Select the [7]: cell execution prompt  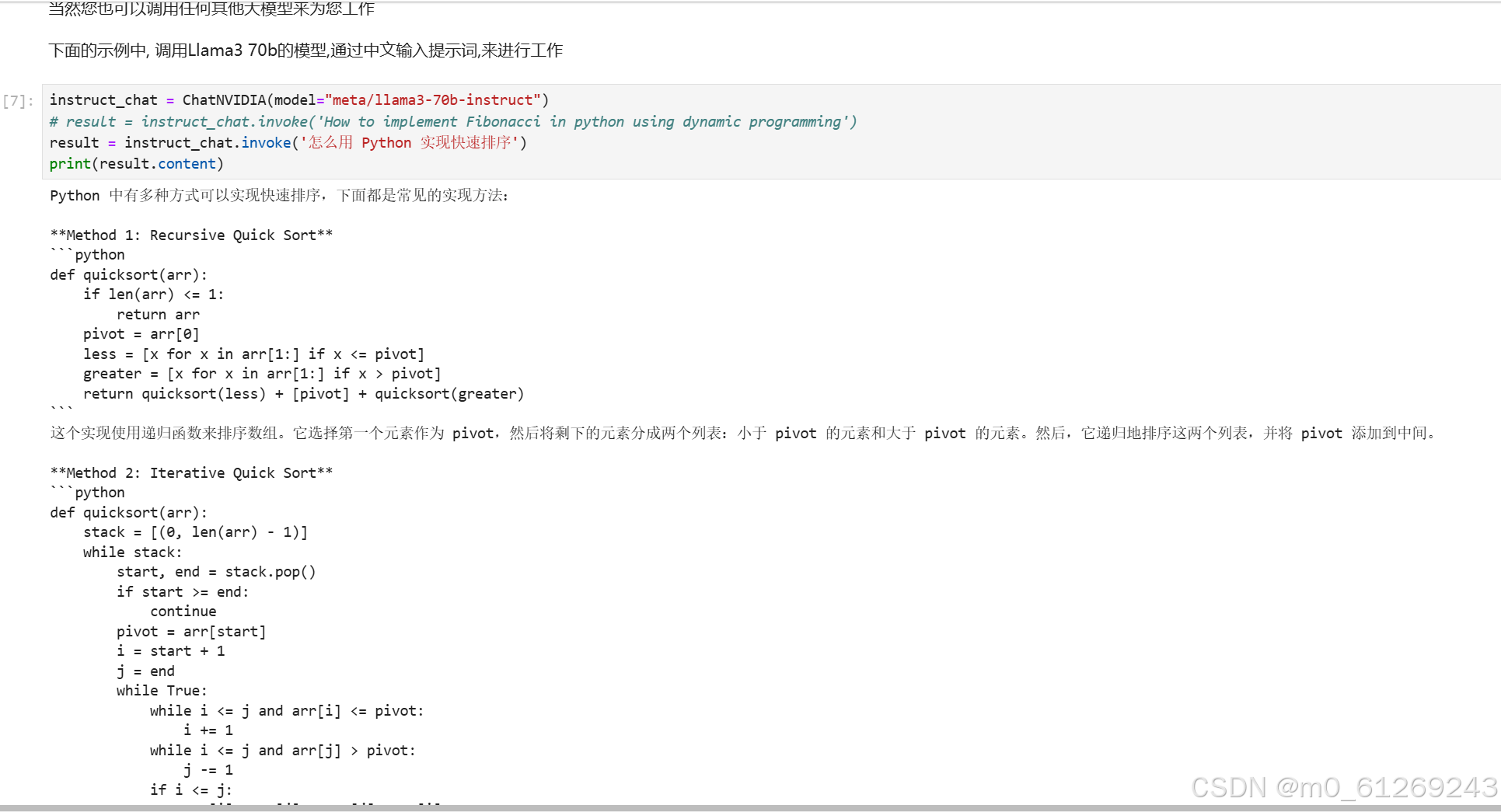click(x=19, y=101)
